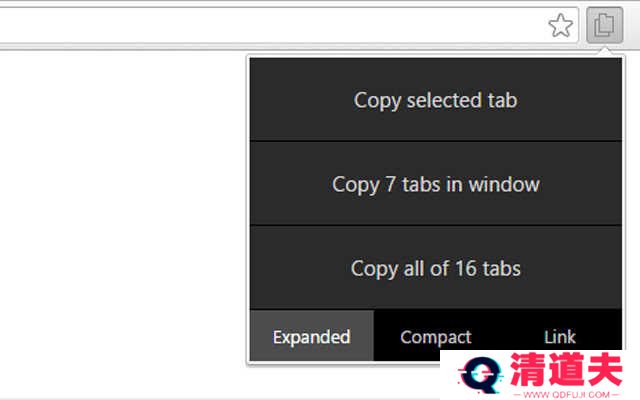
Task: Switch to Link format
Action: tap(560, 337)
